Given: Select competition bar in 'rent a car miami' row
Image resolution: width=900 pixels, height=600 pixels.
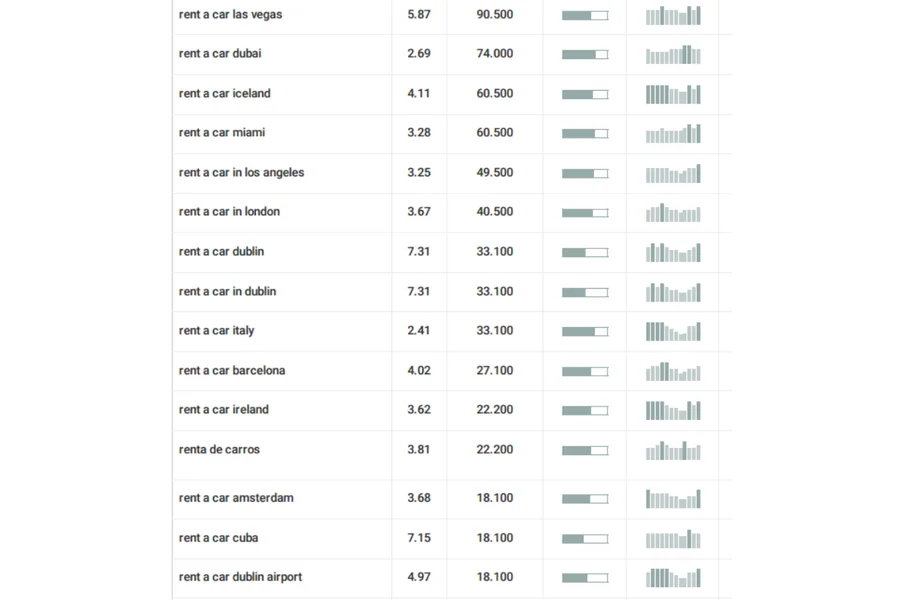Looking at the screenshot, I should click(x=585, y=134).
